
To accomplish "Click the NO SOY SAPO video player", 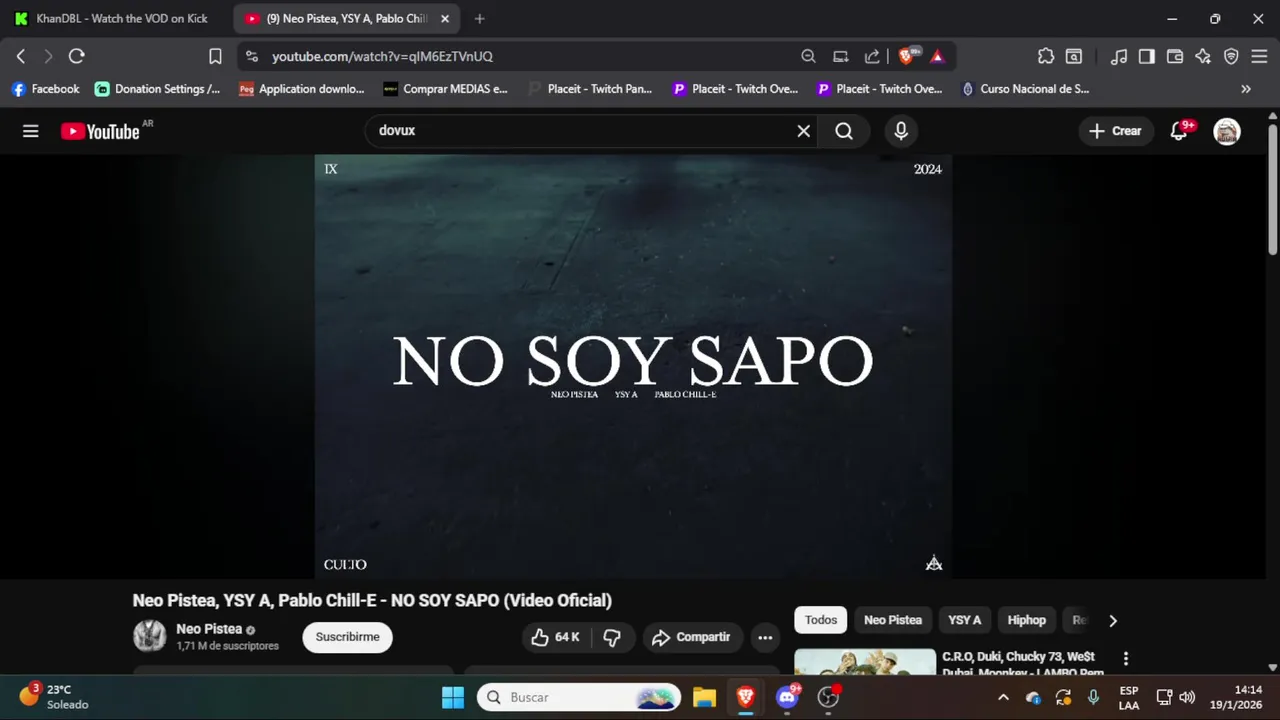I will click(633, 366).
